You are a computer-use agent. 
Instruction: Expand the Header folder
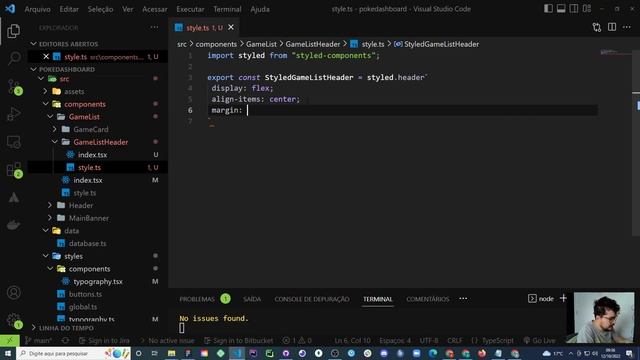(50, 205)
